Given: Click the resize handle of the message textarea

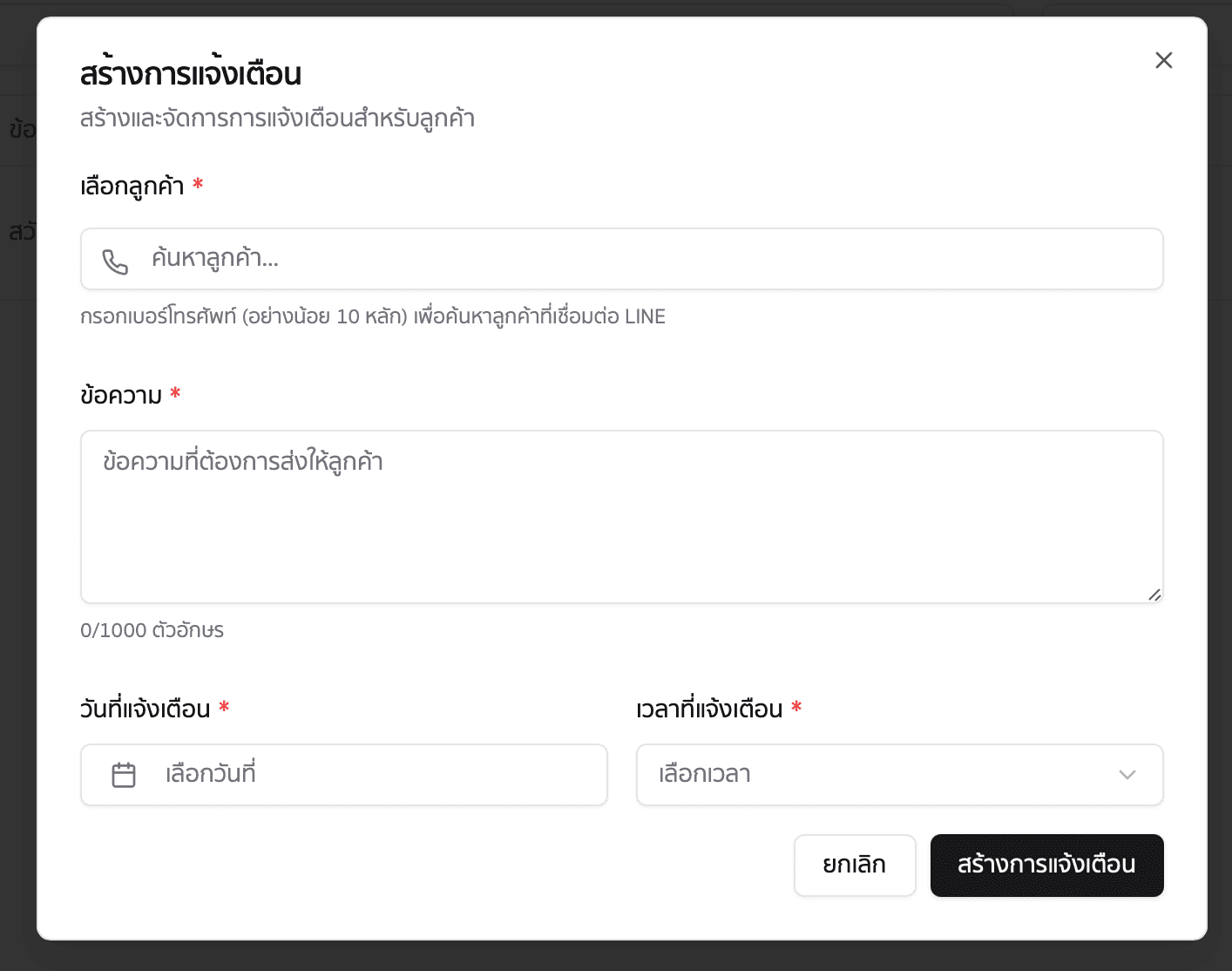Looking at the screenshot, I should point(1155,595).
